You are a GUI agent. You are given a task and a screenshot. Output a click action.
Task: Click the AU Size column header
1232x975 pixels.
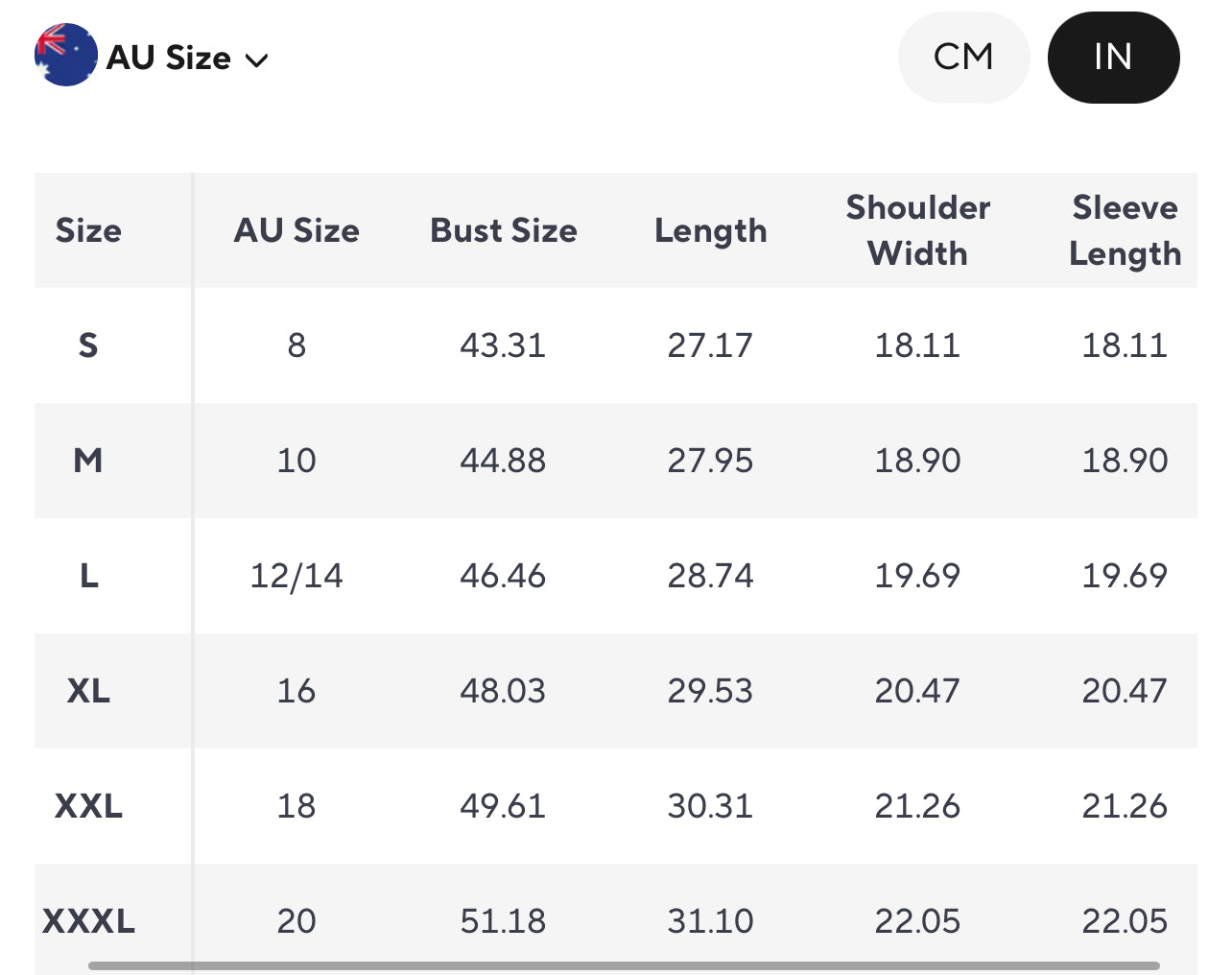[x=296, y=230]
